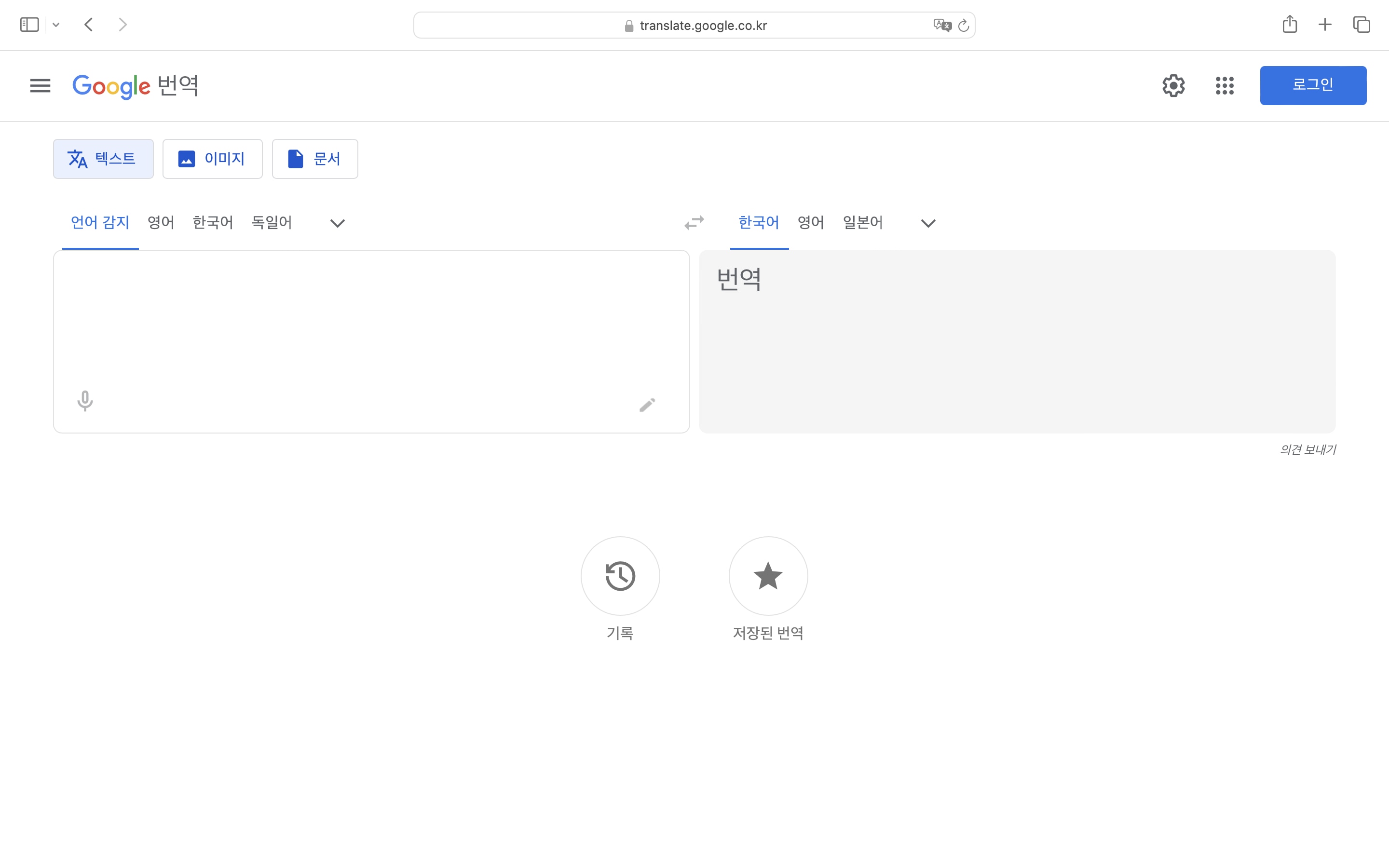The width and height of the screenshot is (1389, 868).
Task: Select 영어 as target language
Action: click(x=810, y=223)
